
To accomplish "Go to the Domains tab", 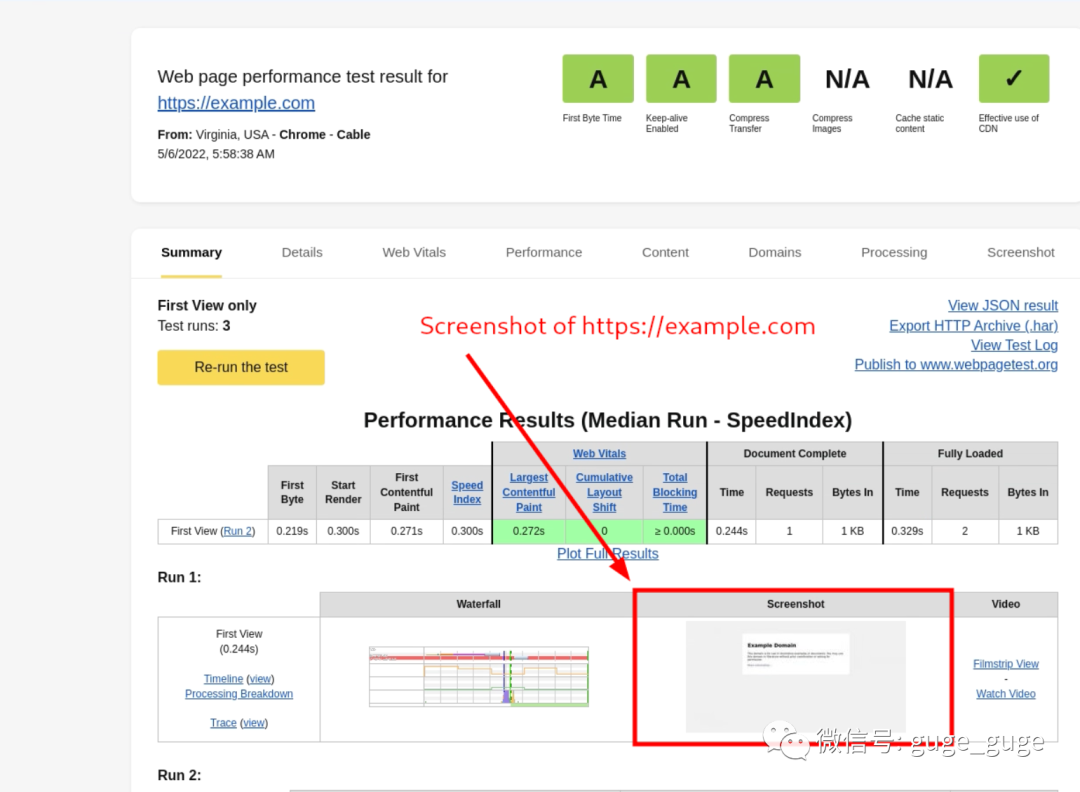I will (775, 252).
